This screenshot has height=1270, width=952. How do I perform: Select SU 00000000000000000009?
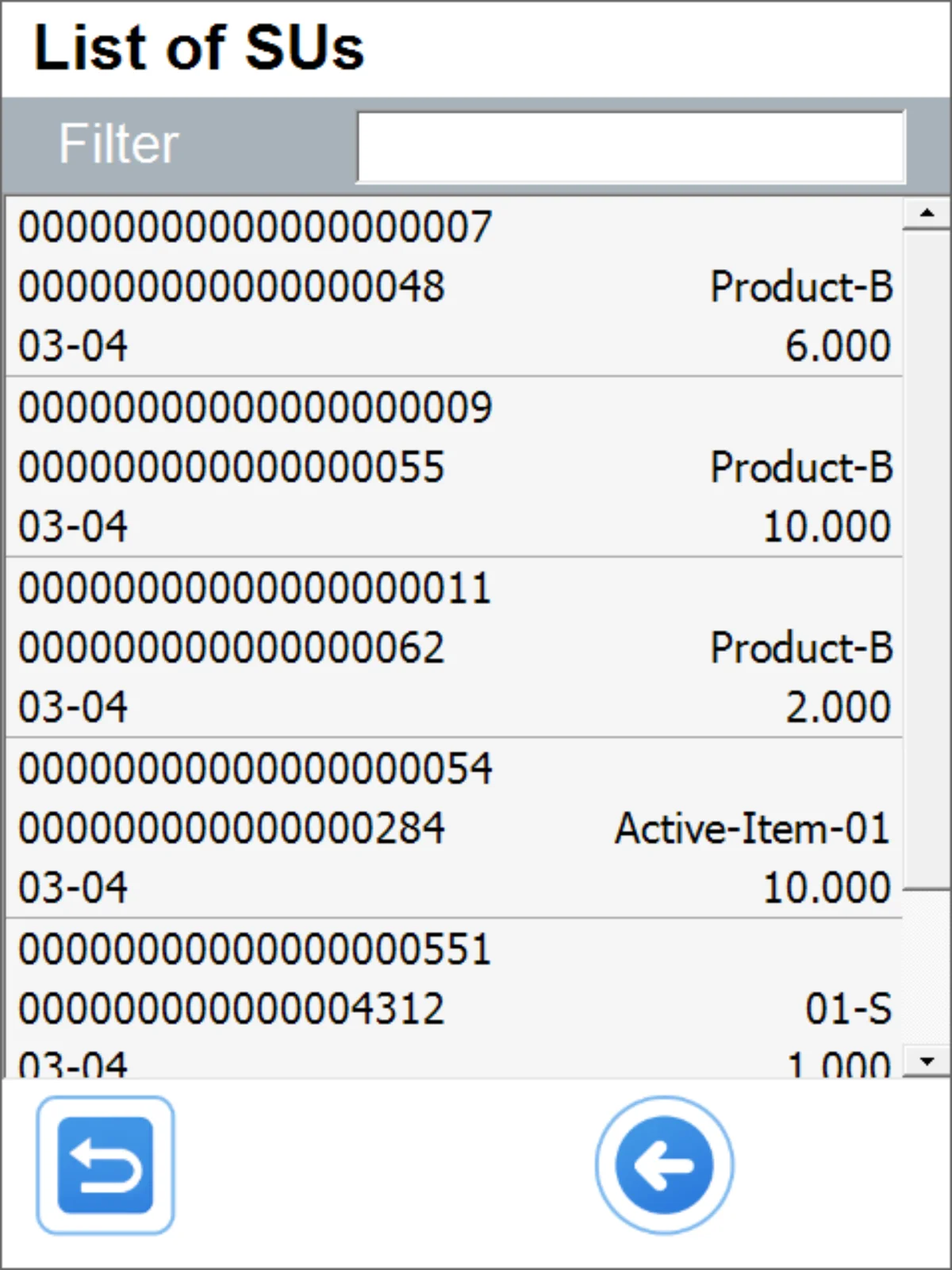click(255, 407)
